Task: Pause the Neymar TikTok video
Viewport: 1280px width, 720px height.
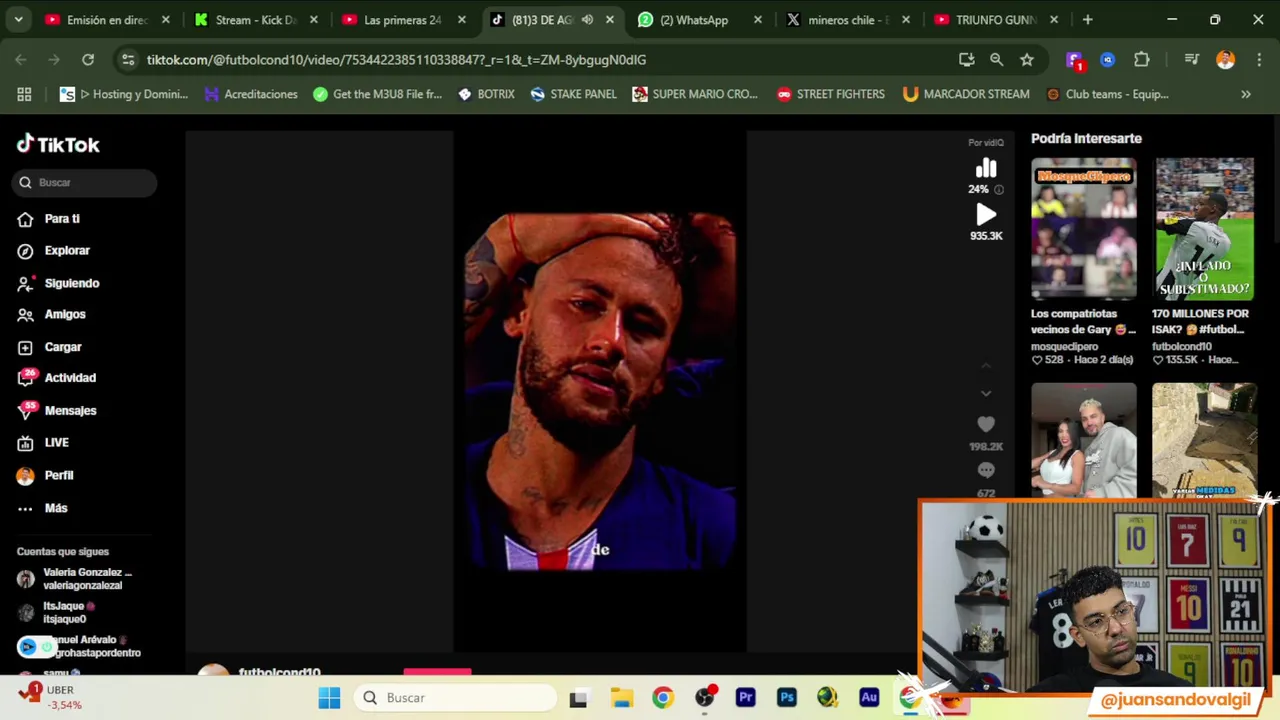Action: pyautogui.click(x=600, y=391)
